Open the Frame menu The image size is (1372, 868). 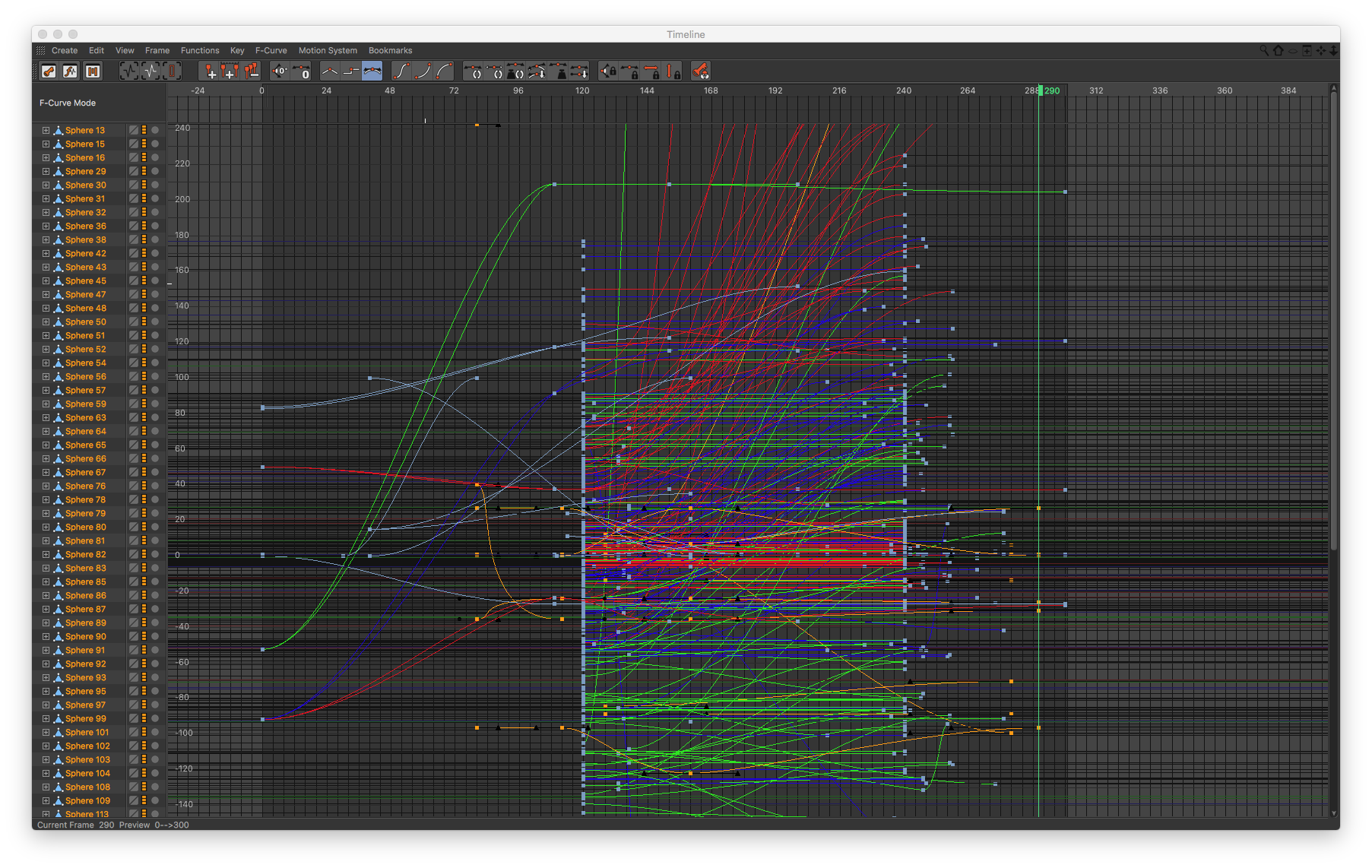tap(157, 51)
